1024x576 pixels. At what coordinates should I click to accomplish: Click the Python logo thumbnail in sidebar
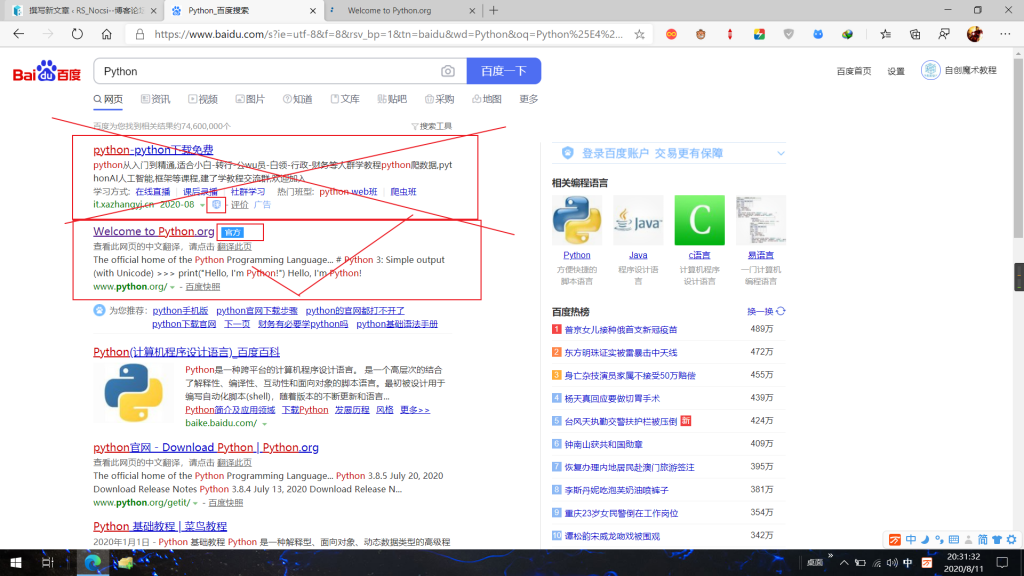tap(577, 220)
